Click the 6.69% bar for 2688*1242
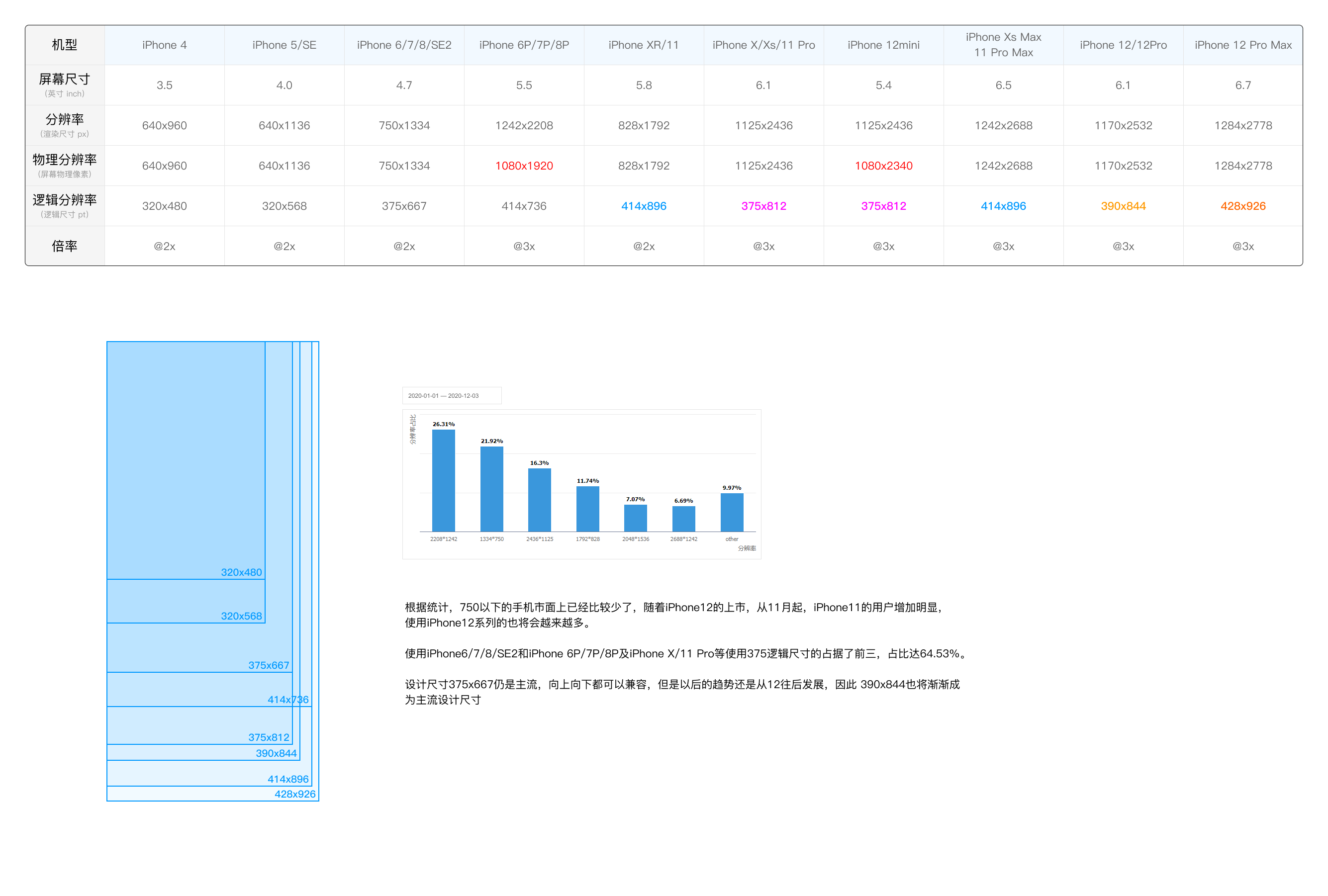Screen dimensions: 1328x896 coord(683,518)
